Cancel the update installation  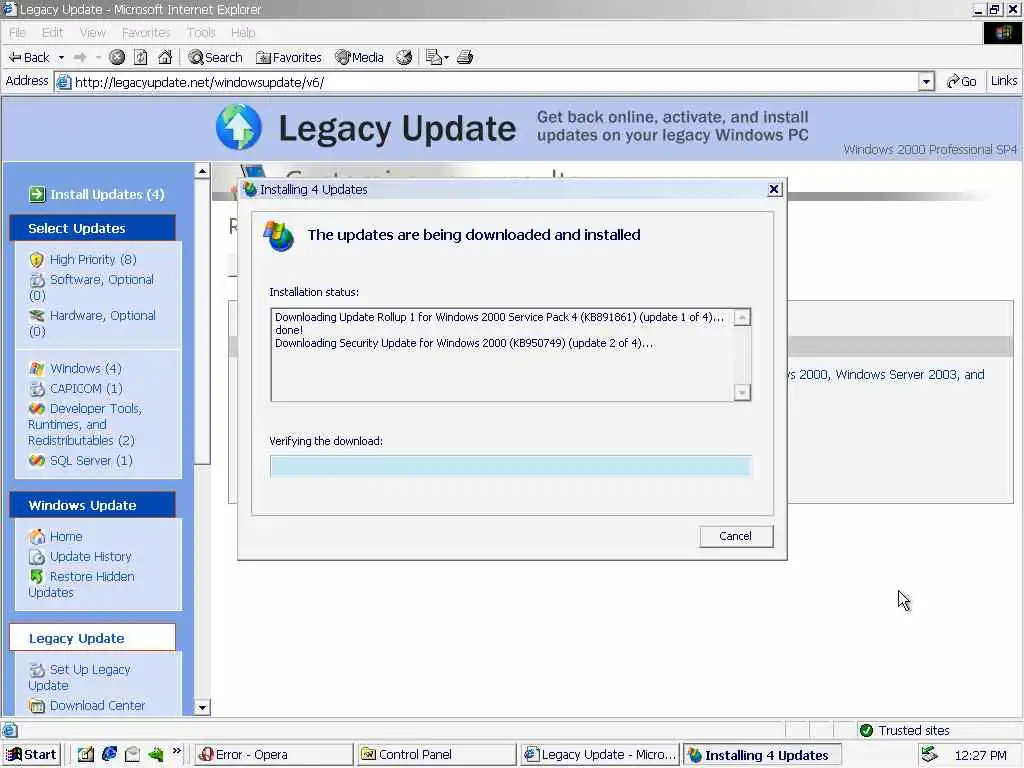pos(736,537)
